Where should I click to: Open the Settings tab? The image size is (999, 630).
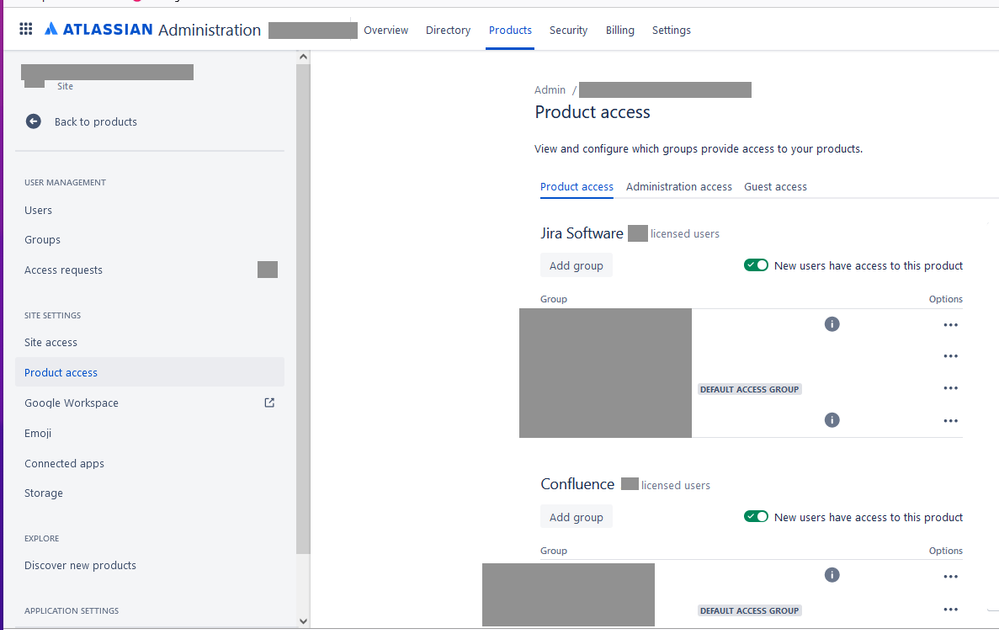coord(671,30)
